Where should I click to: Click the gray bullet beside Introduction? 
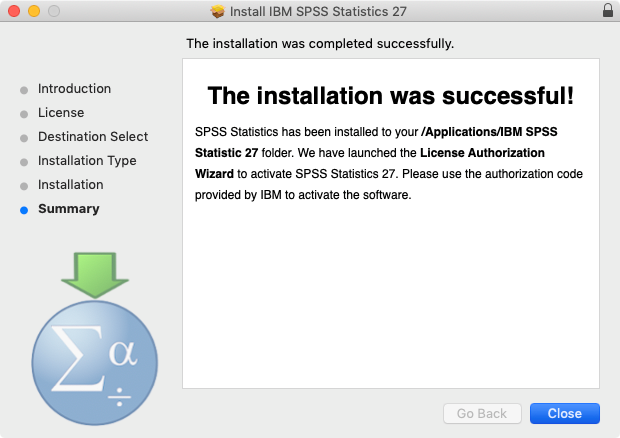[x=24, y=90]
